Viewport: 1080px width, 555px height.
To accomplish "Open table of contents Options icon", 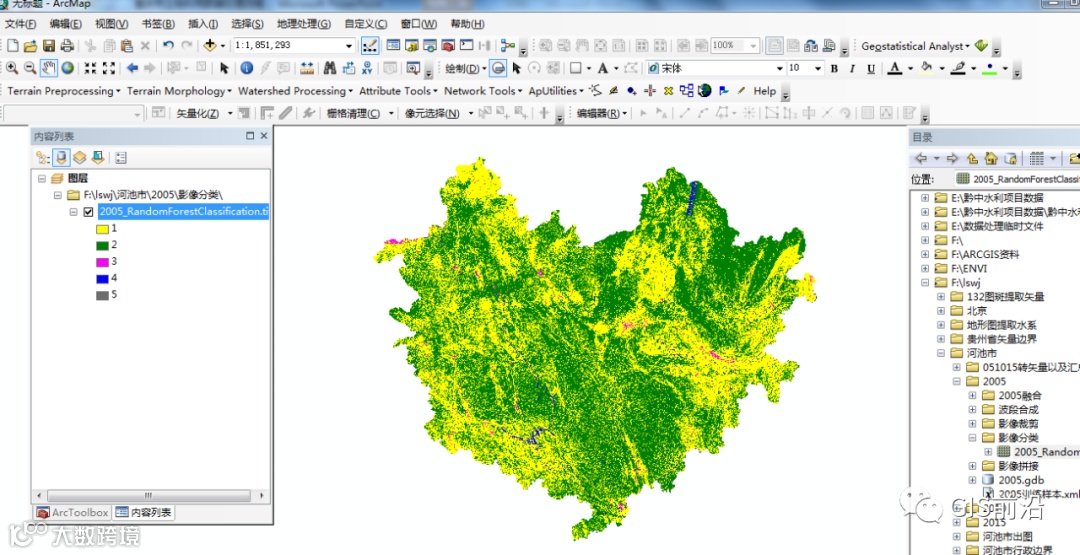I will (x=121, y=158).
